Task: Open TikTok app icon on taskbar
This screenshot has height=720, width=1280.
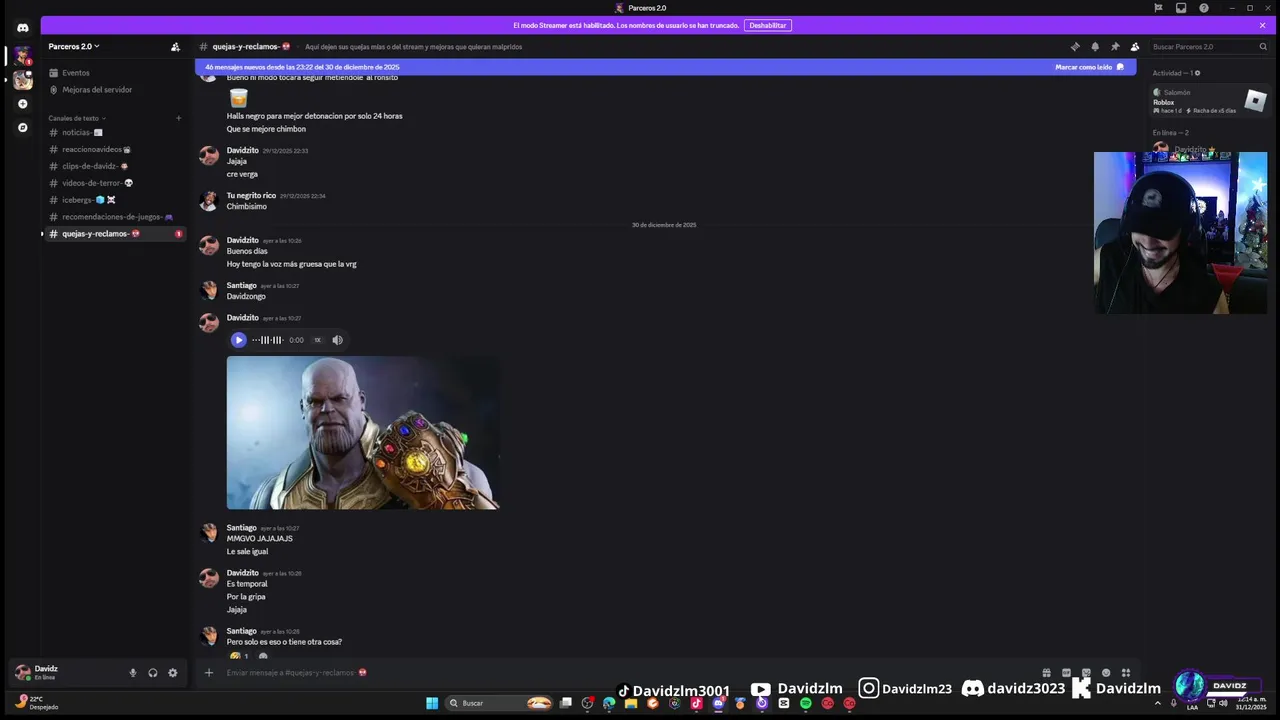Action: click(696, 703)
